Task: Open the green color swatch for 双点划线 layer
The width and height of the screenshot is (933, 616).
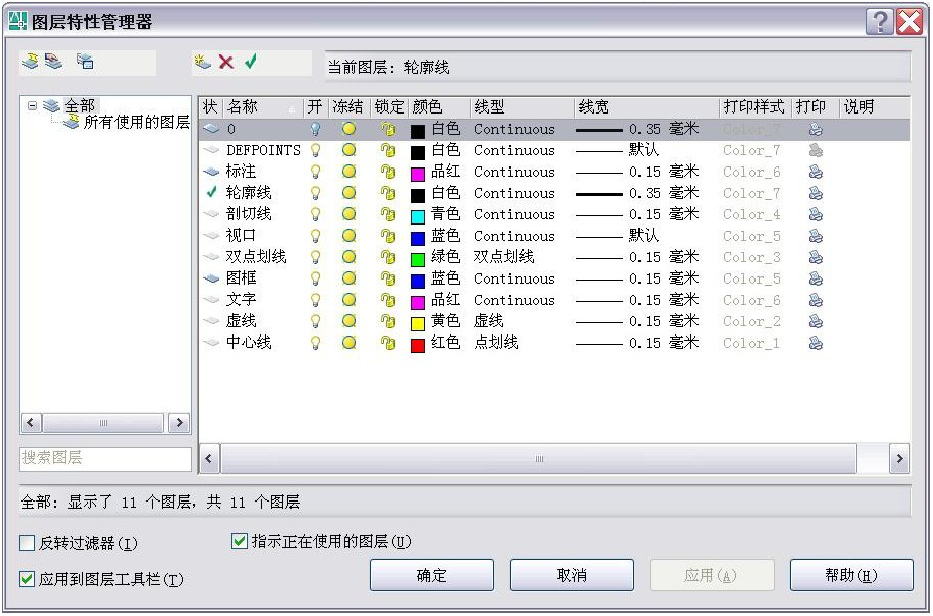Action: [x=418, y=259]
